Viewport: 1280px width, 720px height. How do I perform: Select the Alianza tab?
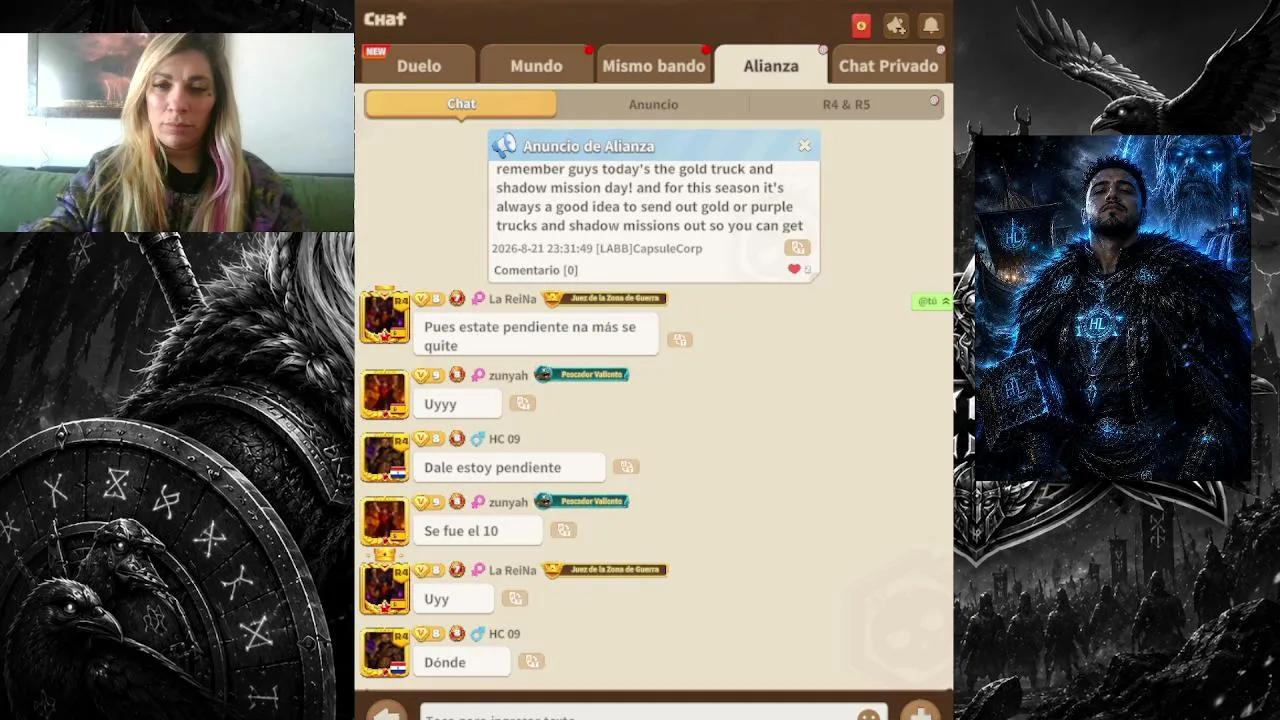[x=771, y=65]
